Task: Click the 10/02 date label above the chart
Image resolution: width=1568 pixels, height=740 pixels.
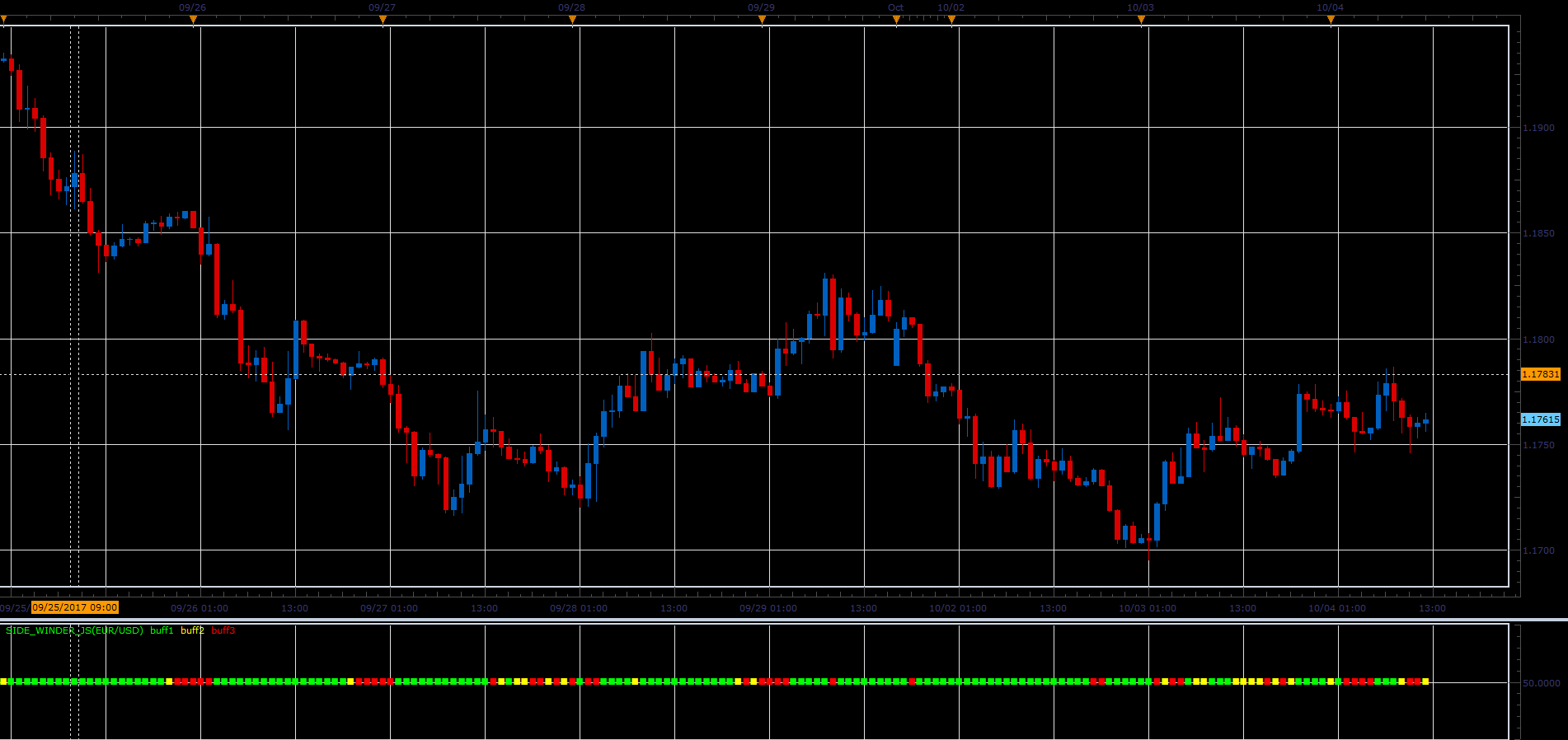Action: pos(951,7)
